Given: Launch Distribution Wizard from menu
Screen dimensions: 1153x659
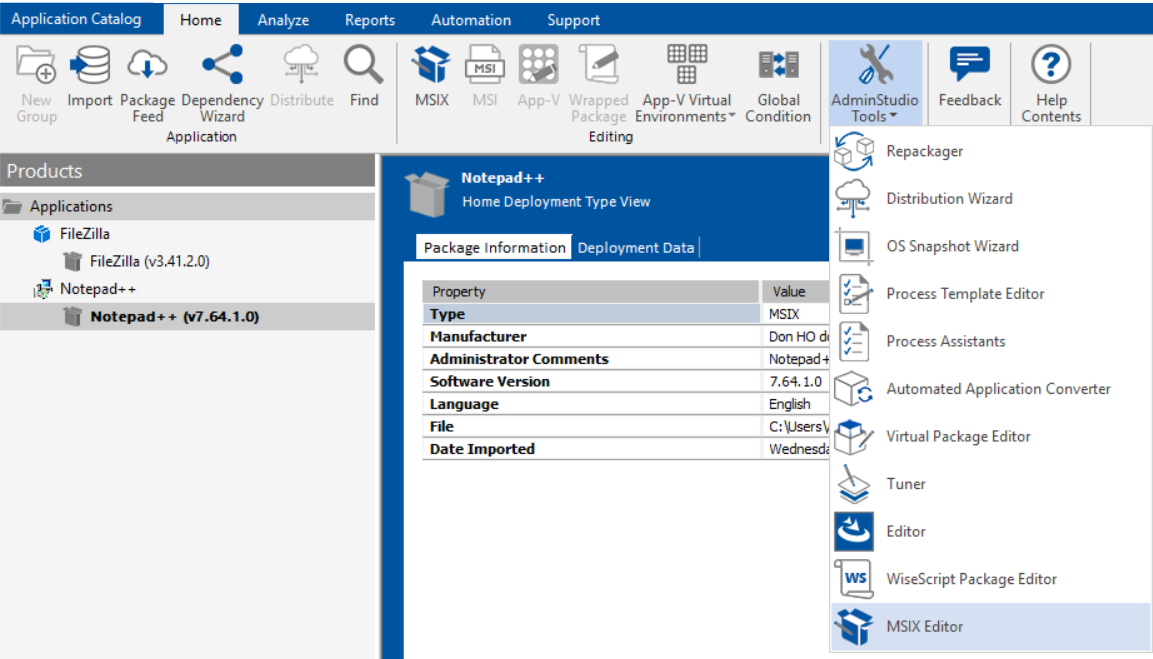Looking at the screenshot, I should [x=990, y=199].
